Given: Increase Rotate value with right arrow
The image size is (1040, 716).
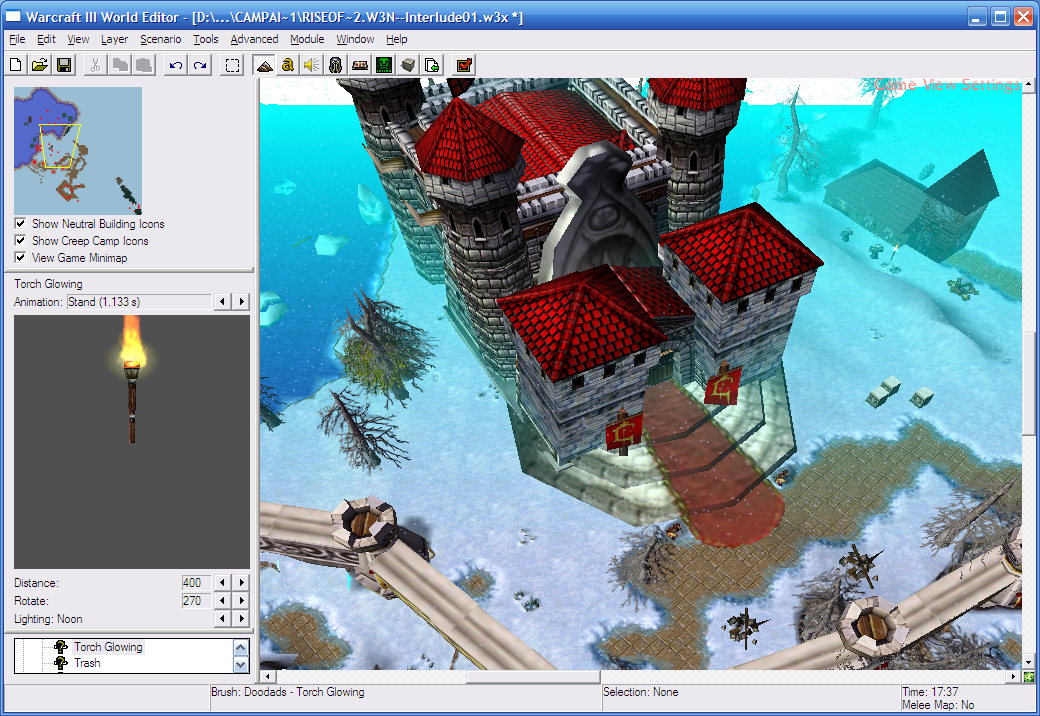Looking at the screenshot, I should (241, 601).
